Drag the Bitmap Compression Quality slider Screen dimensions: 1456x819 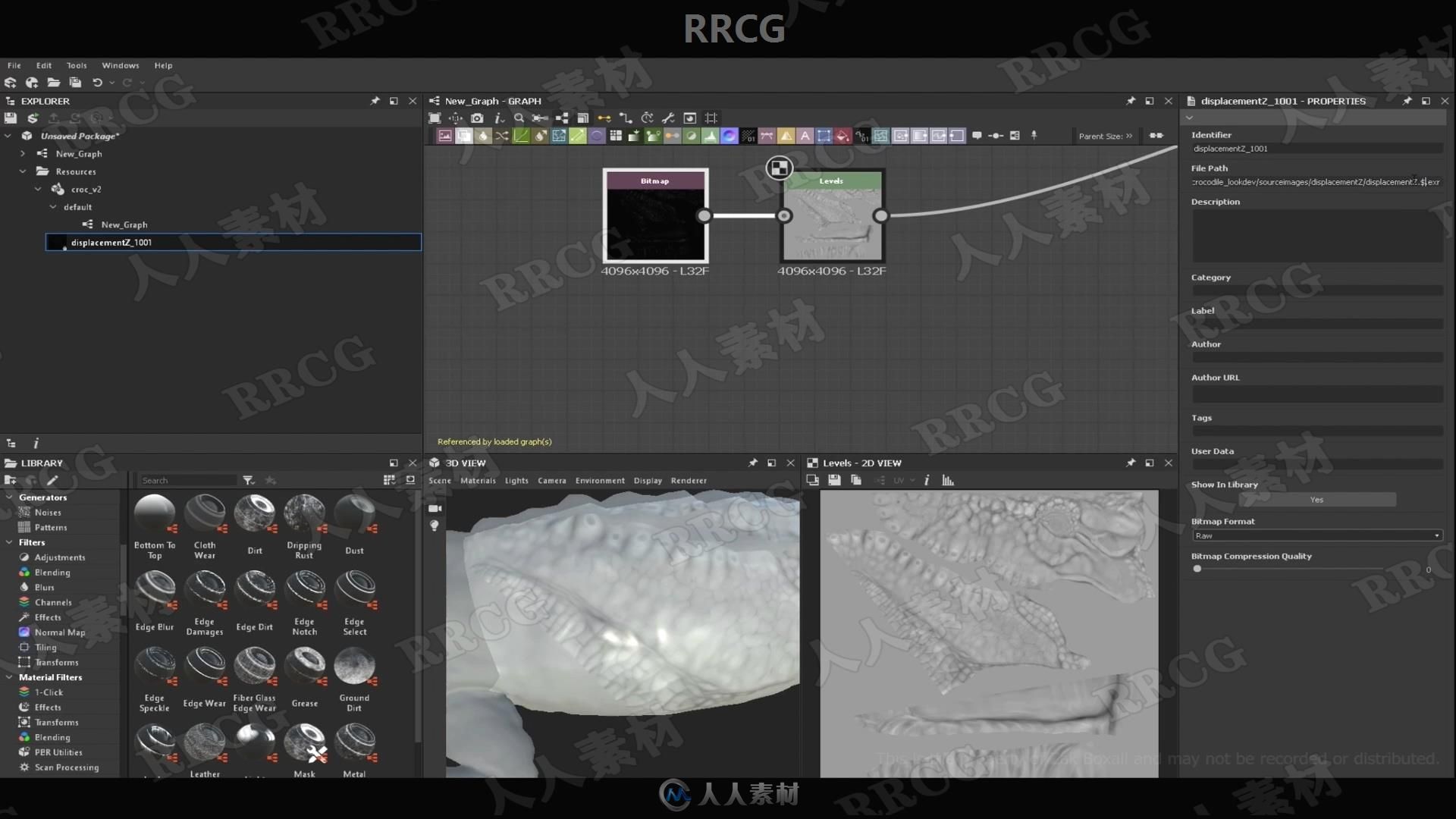click(x=1197, y=569)
